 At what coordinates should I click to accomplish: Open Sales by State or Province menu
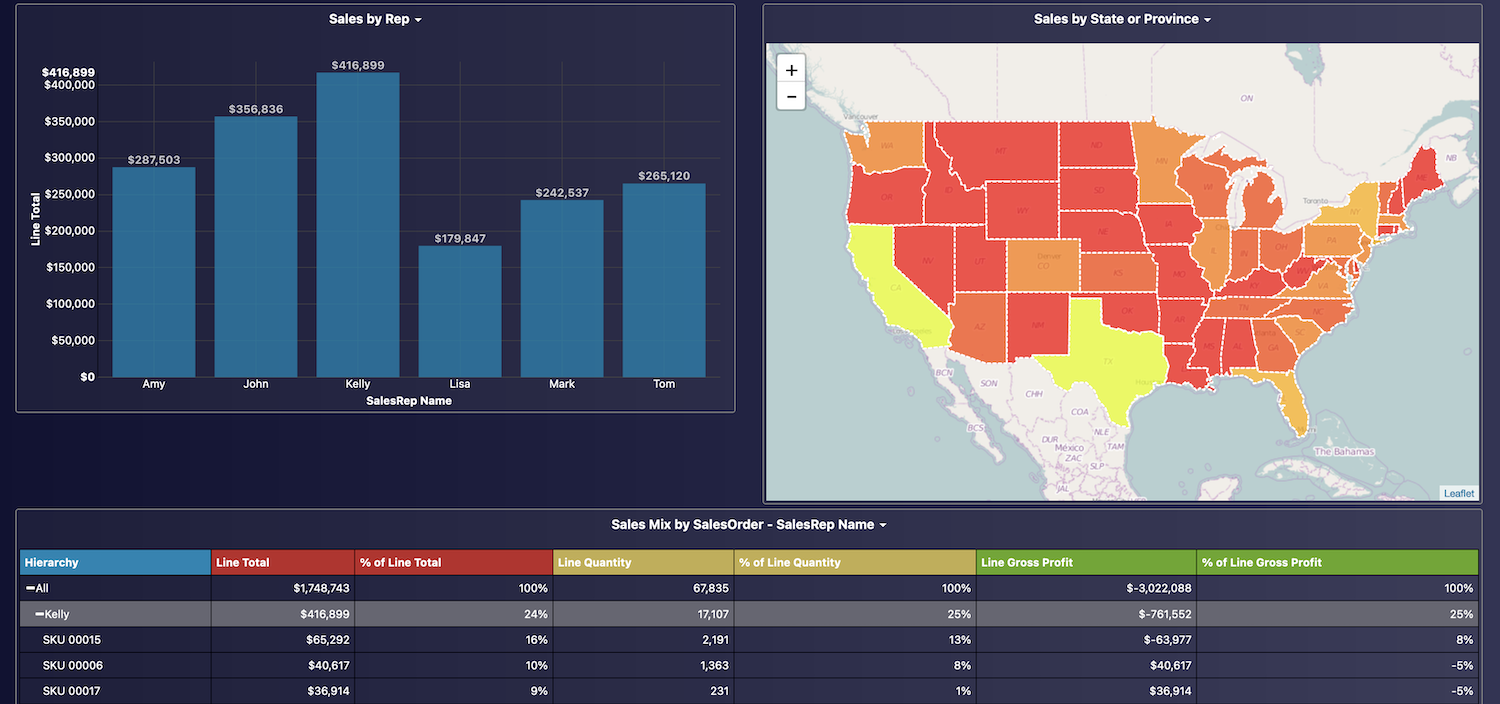1122,19
